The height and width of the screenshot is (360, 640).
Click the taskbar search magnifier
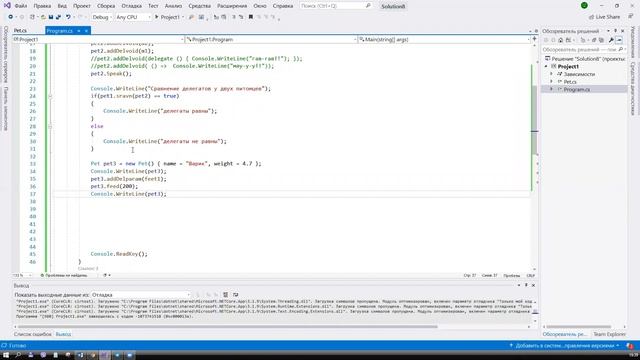[x=18, y=355]
